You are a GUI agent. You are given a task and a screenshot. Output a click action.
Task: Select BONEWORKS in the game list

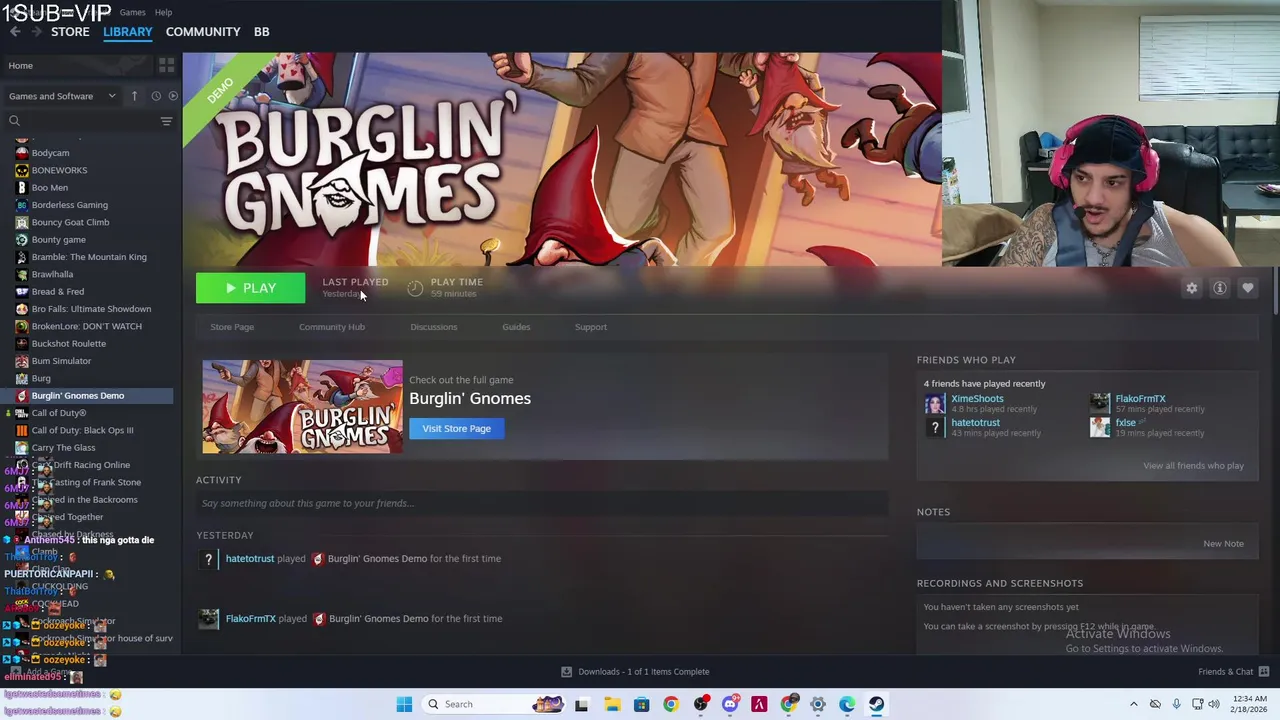[x=59, y=170]
